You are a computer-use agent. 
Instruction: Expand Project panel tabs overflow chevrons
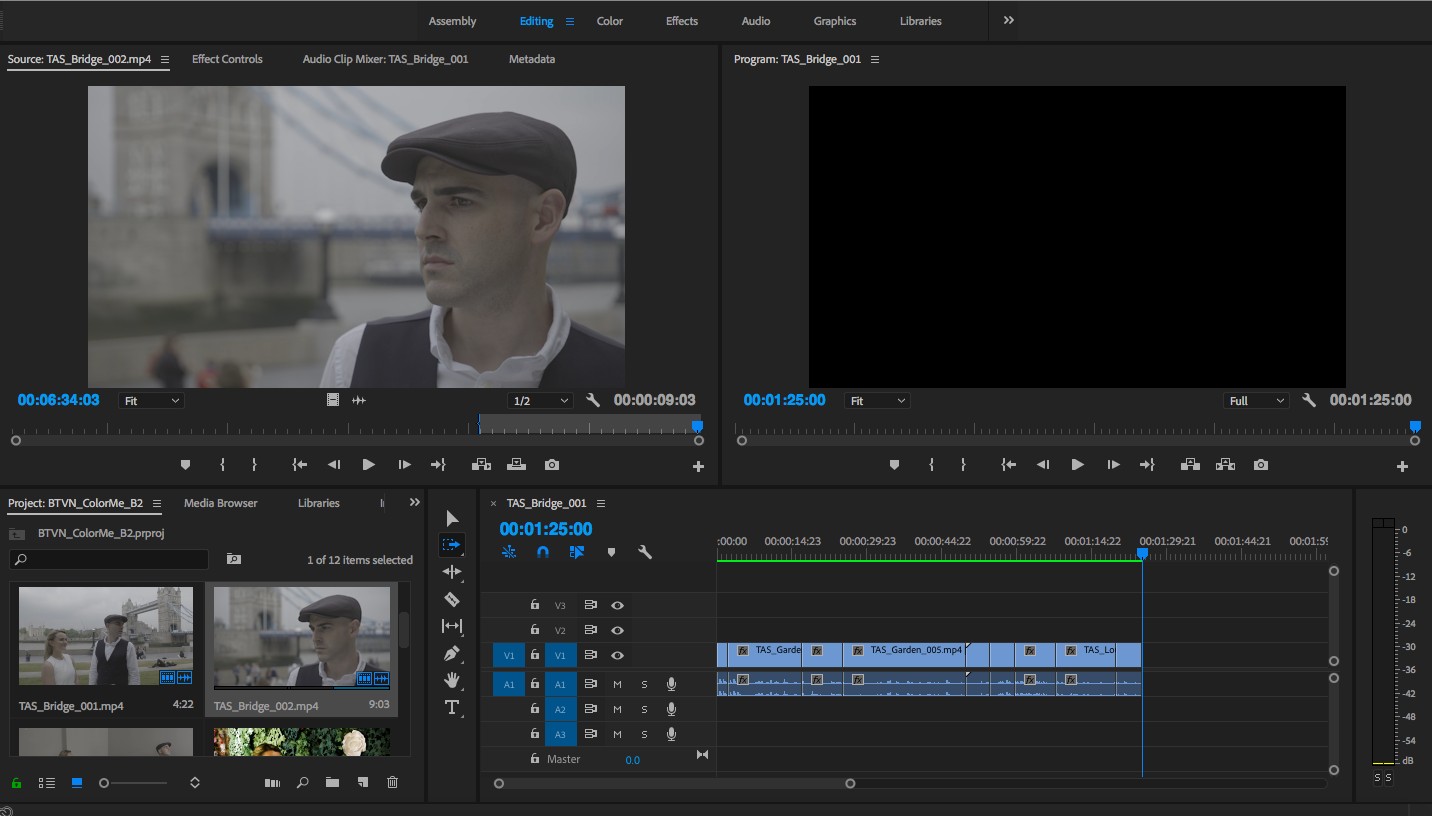pos(415,503)
